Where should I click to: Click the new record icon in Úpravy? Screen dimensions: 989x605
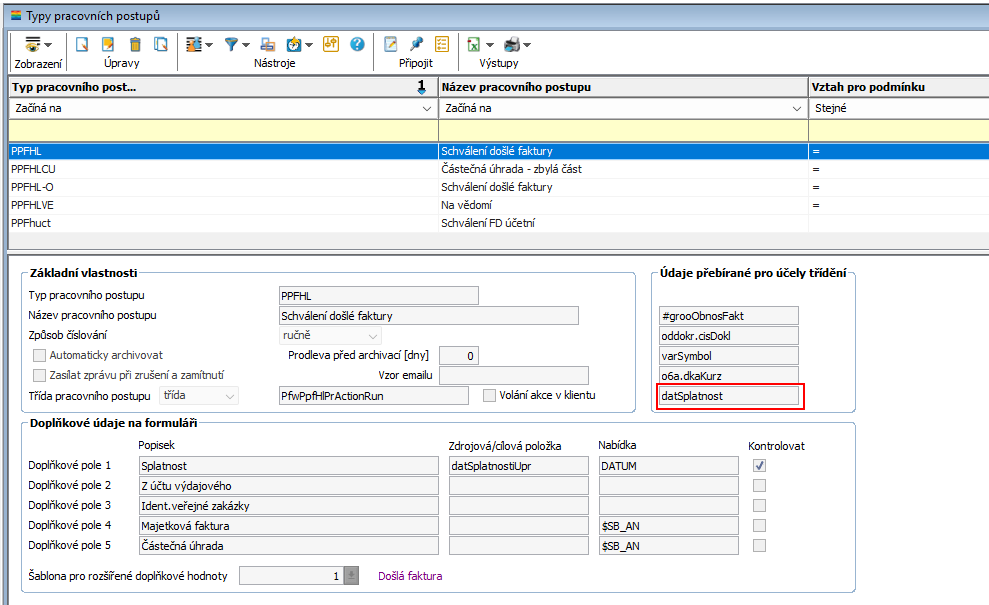(x=83, y=44)
